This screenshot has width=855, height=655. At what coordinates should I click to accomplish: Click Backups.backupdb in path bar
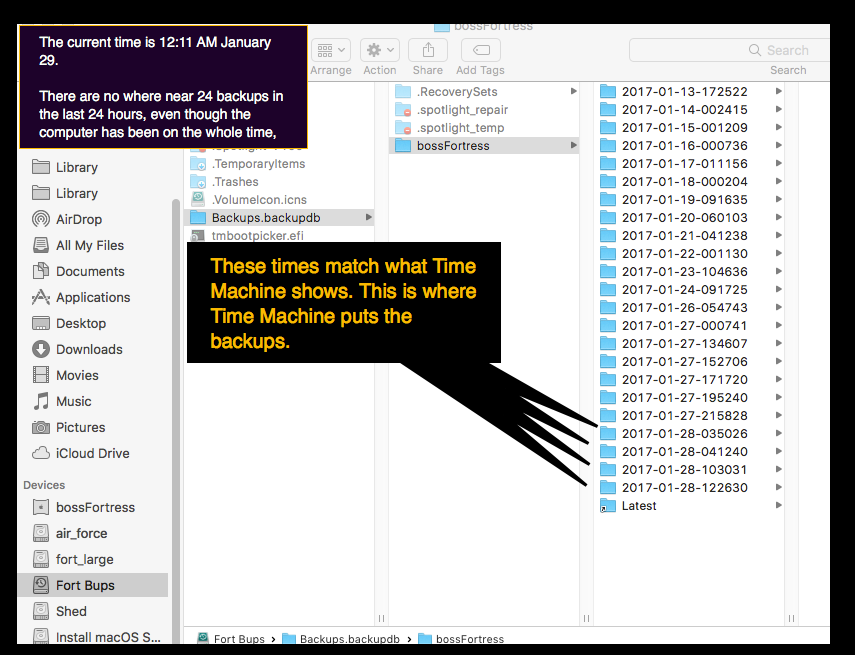click(x=341, y=639)
